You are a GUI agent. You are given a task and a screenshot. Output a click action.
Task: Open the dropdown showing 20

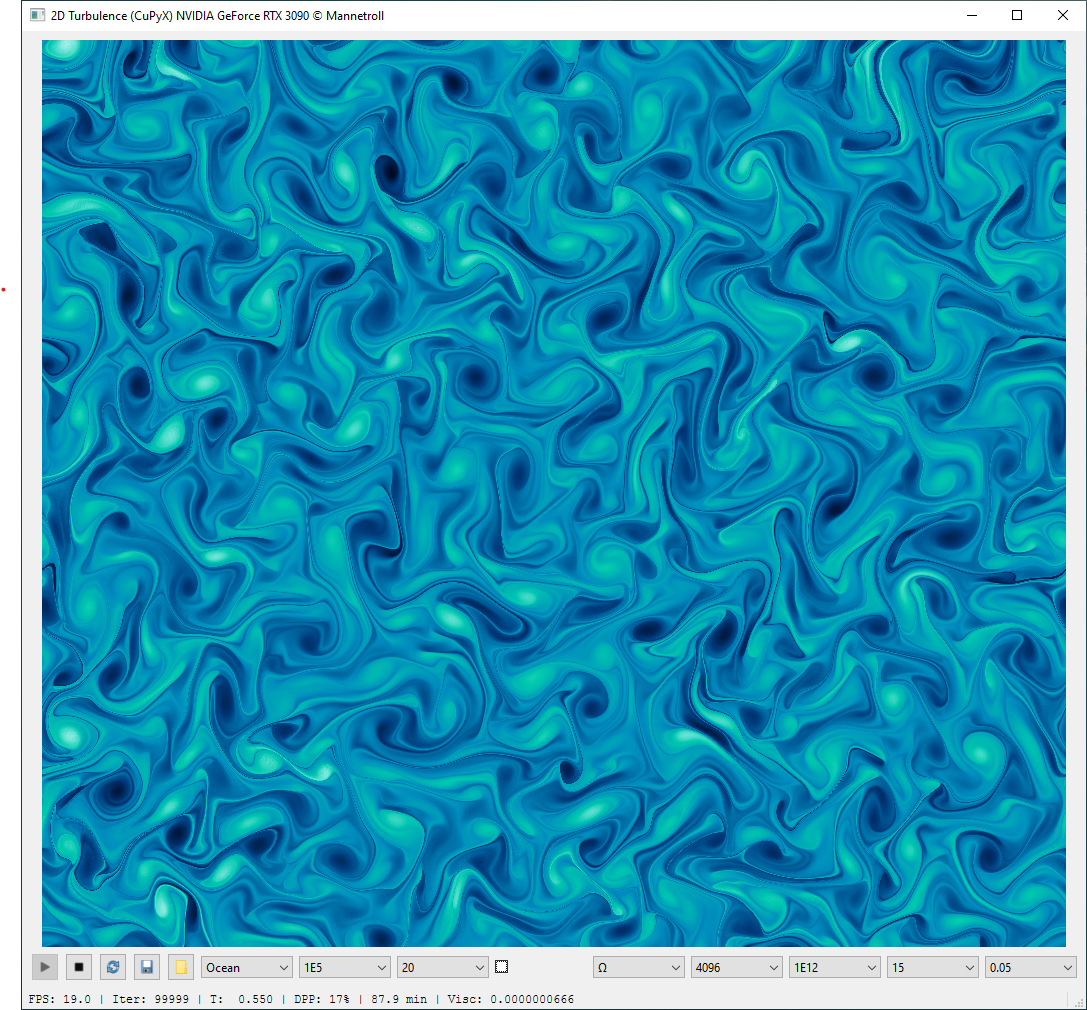coord(442,967)
